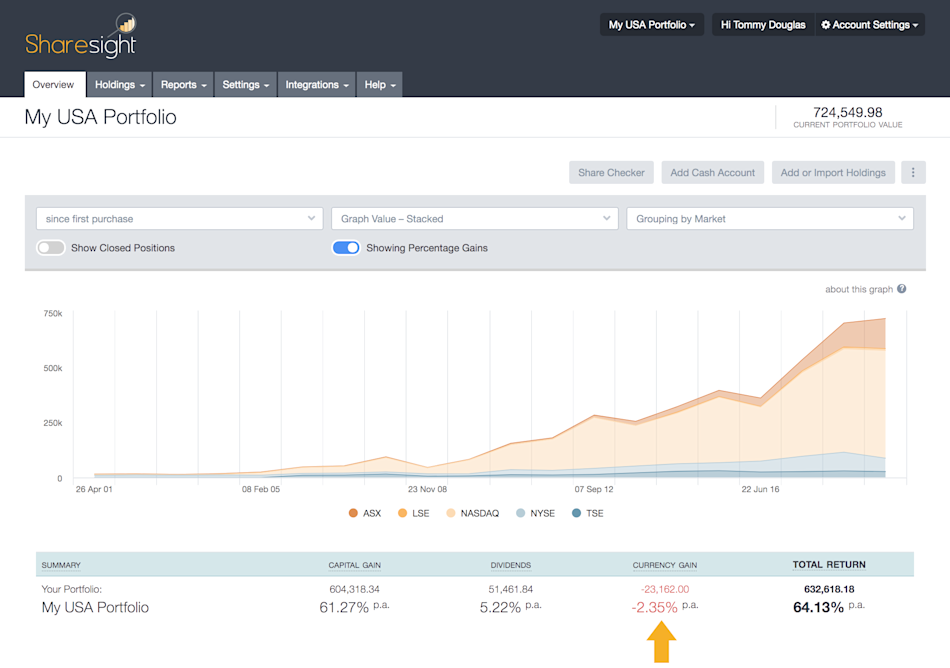The height and width of the screenshot is (668, 950).
Task: Click the 07 Sep 12 axis date label
Action: click(x=594, y=489)
